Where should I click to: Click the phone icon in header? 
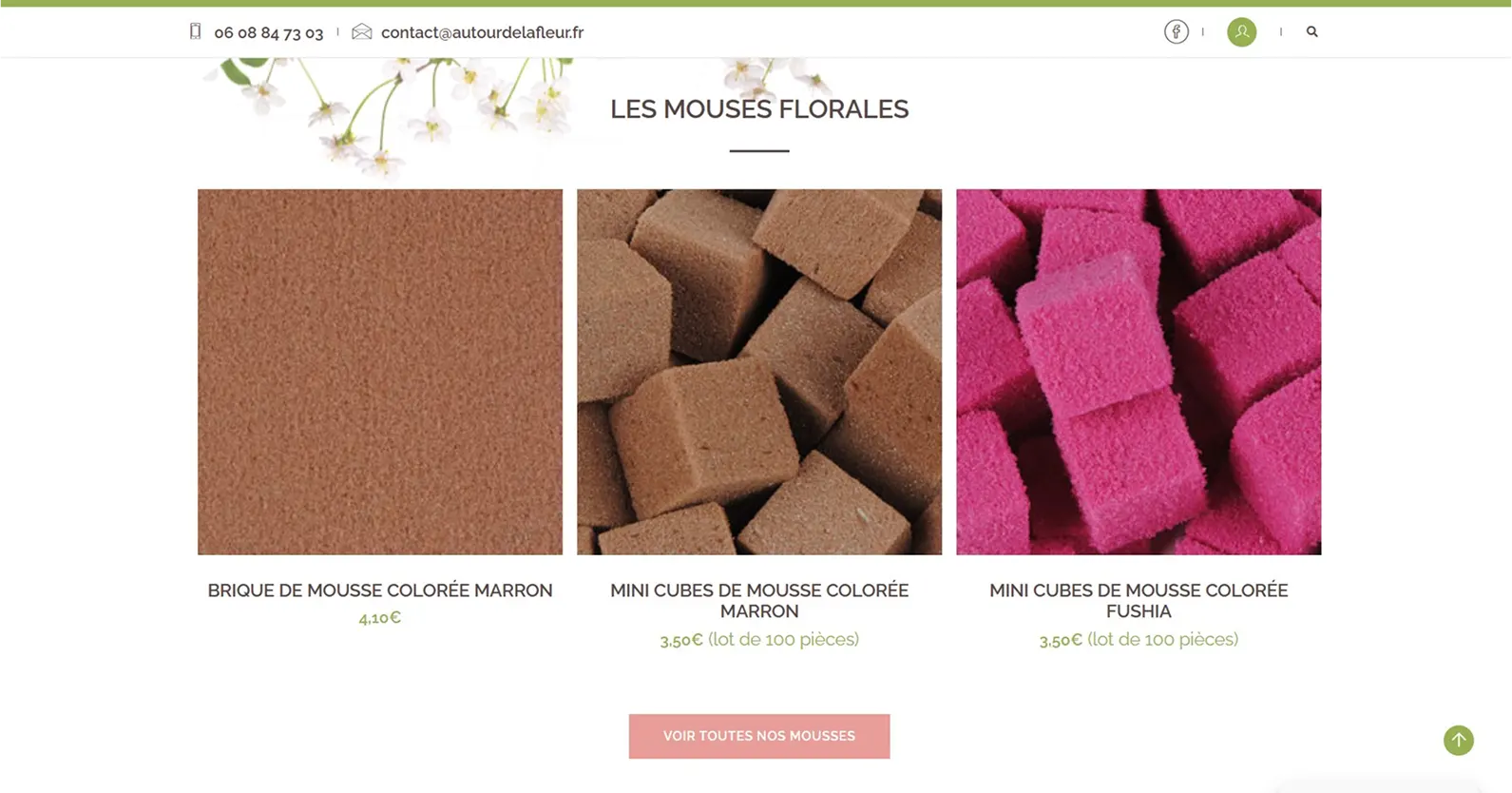(195, 31)
